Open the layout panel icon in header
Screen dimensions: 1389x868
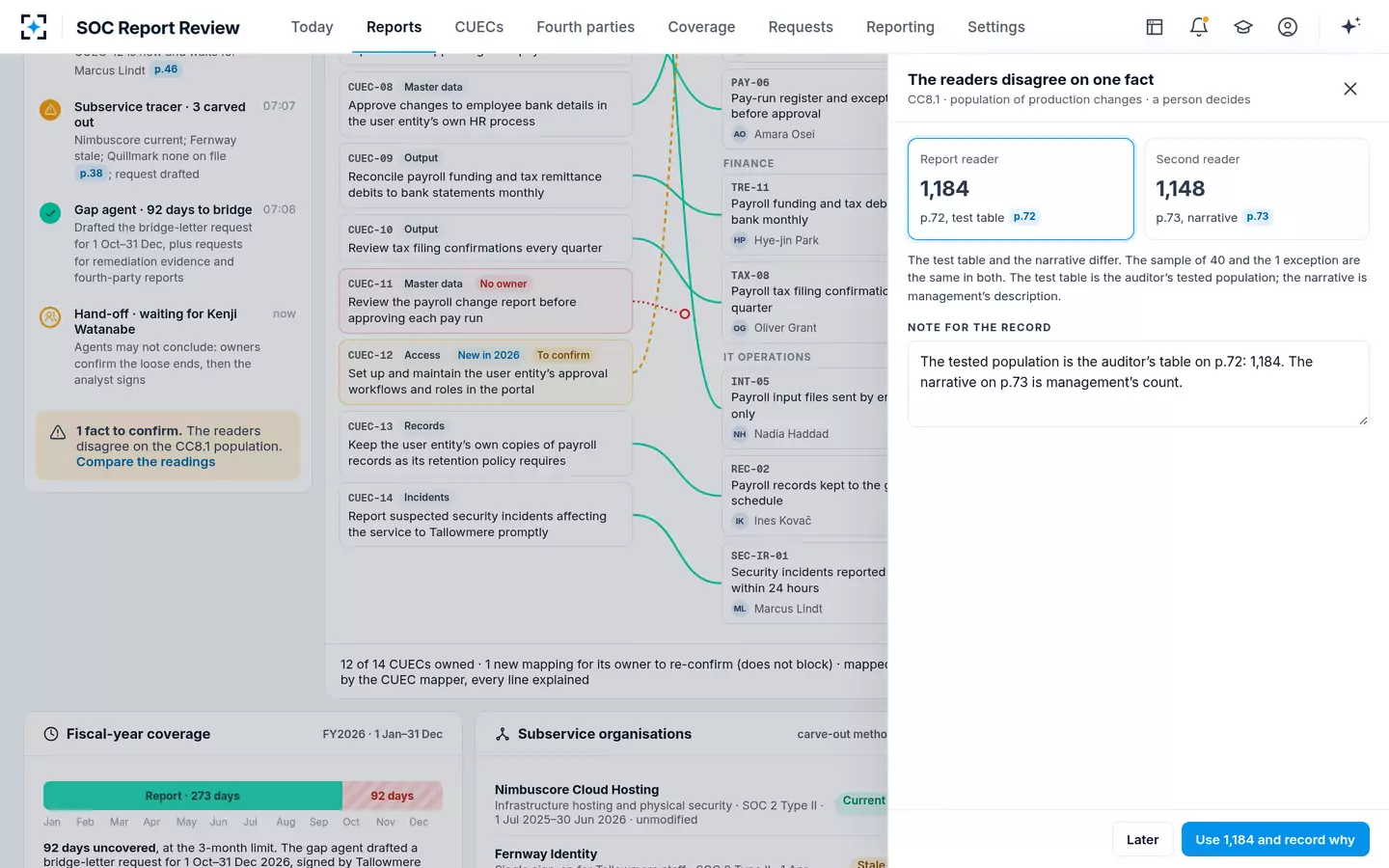point(1155,27)
